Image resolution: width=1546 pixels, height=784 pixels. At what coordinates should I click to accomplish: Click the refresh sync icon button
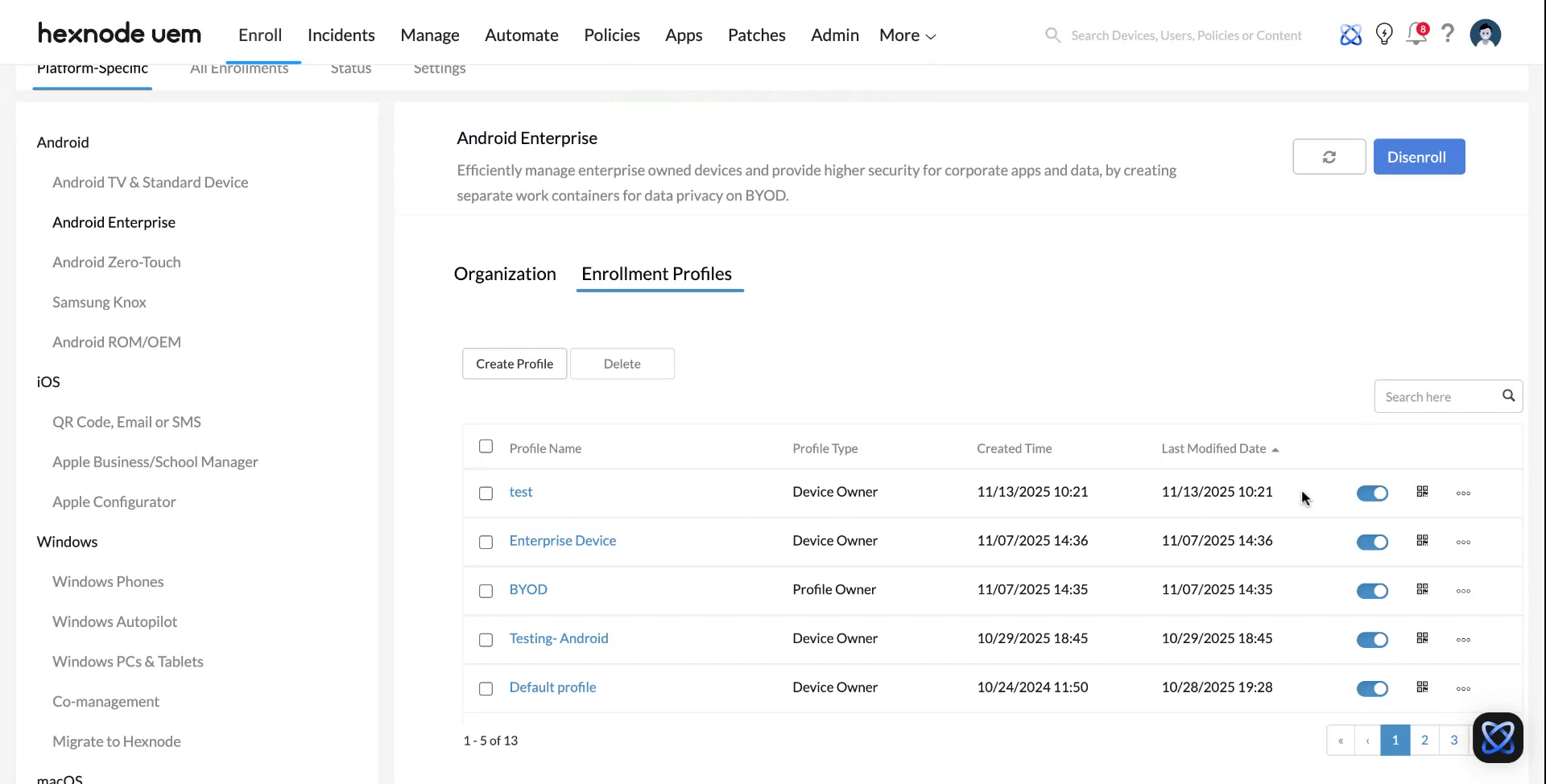[x=1329, y=157]
